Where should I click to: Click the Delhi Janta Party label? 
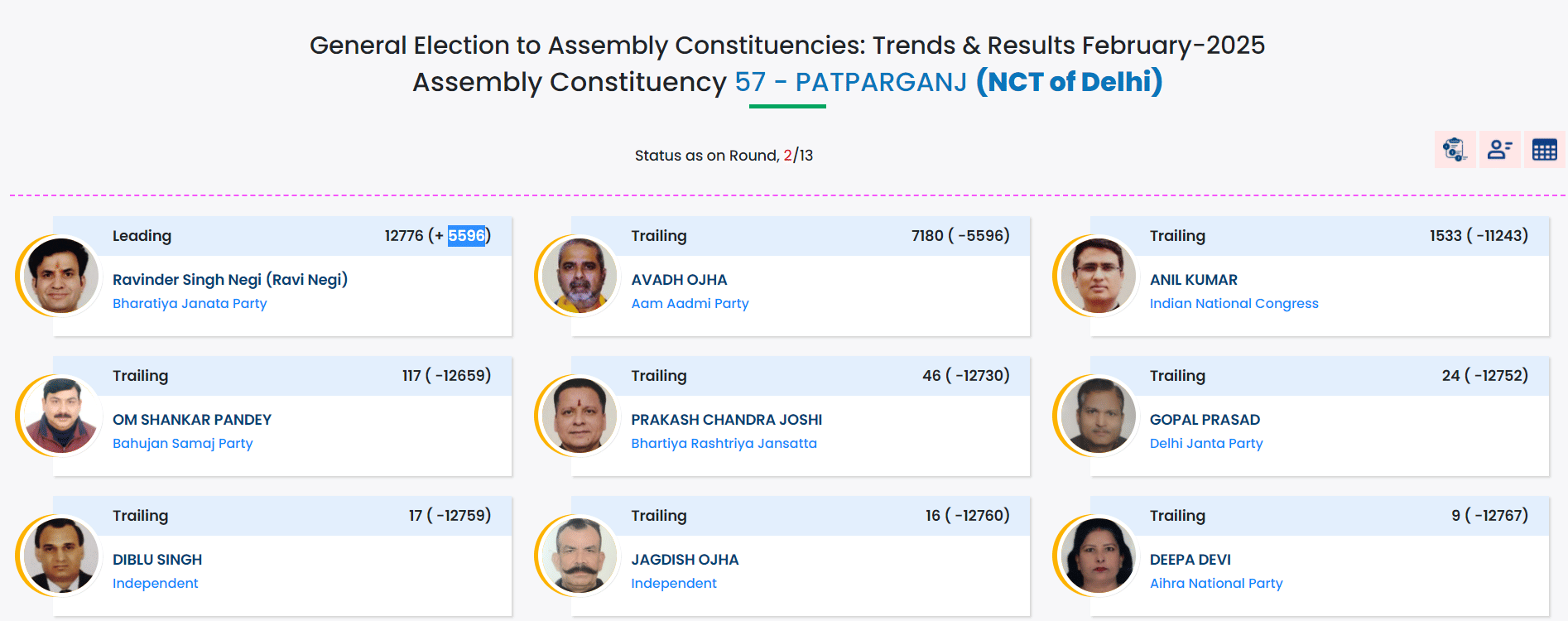click(x=1205, y=444)
